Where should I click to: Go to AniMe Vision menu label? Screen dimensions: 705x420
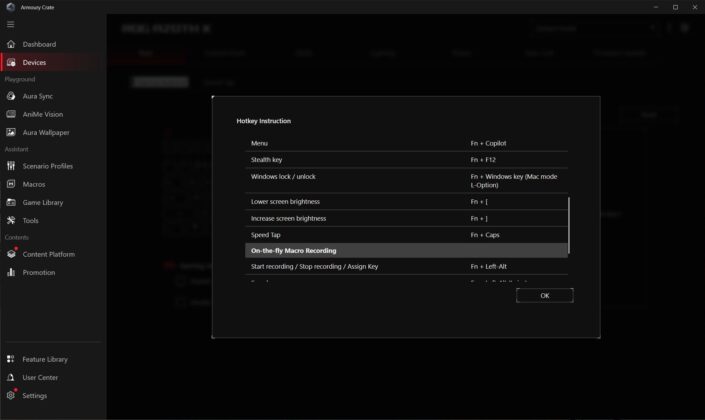pos(43,114)
